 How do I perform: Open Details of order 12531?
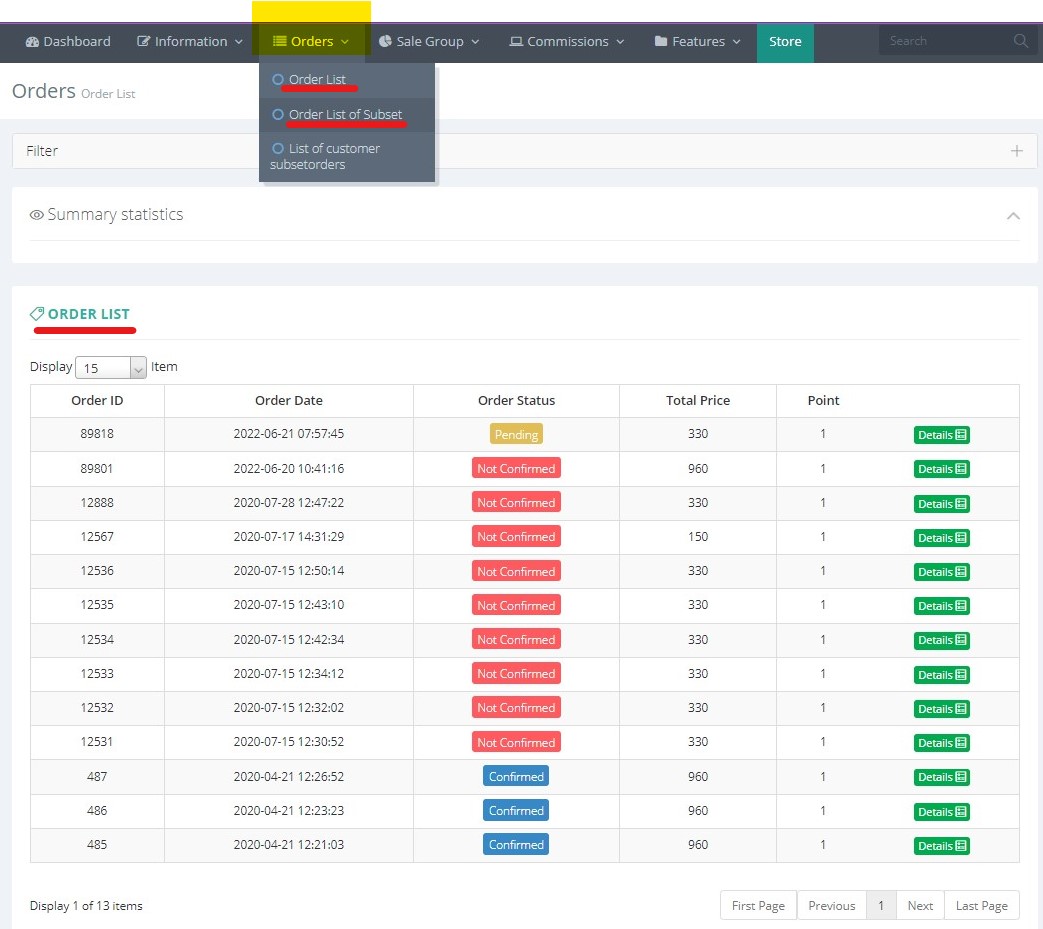point(941,743)
